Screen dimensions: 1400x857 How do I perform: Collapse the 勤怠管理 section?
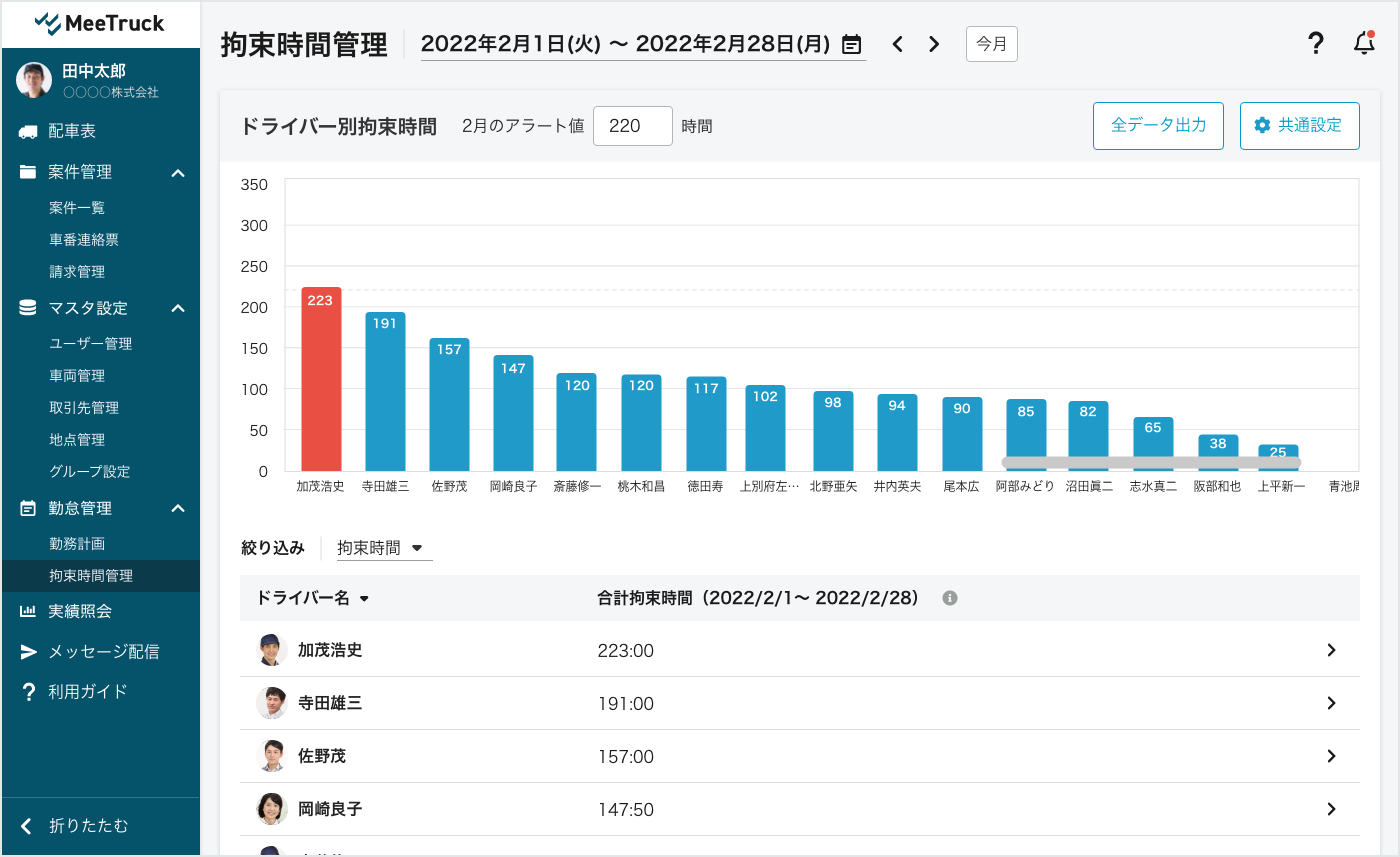click(x=178, y=508)
